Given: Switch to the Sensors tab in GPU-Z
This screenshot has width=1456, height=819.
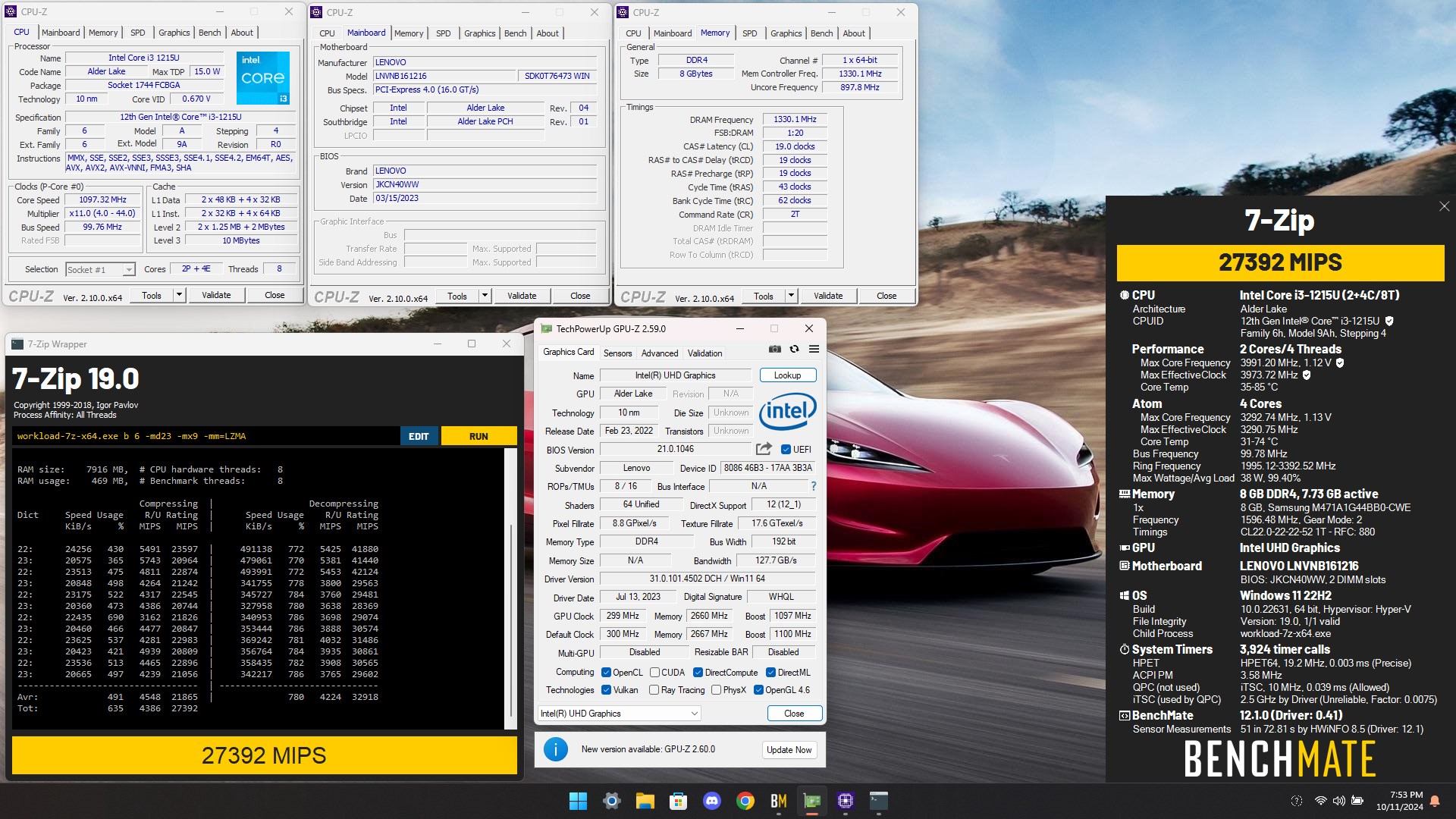Looking at the screenshot, I should click(x=617, y=353).
